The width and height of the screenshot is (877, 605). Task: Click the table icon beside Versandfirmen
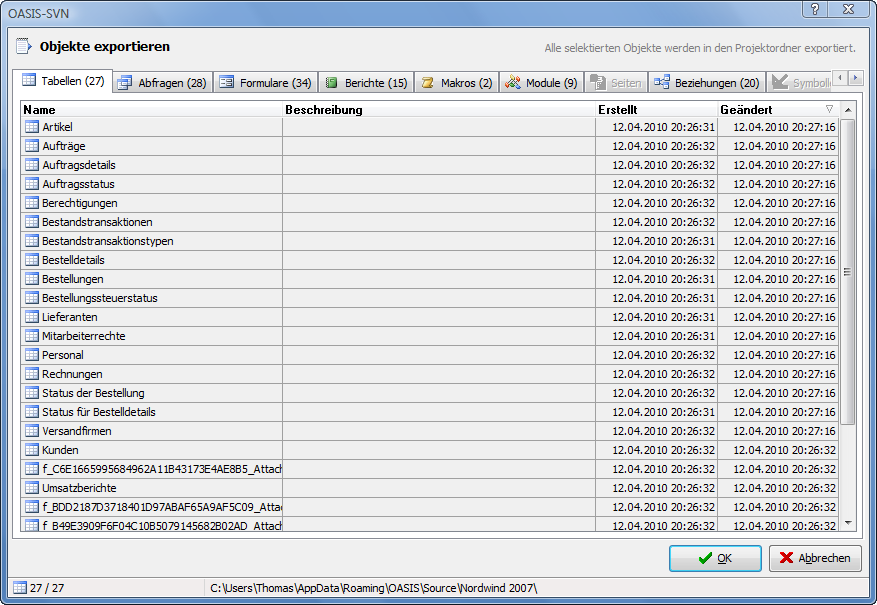coord(31,431)
